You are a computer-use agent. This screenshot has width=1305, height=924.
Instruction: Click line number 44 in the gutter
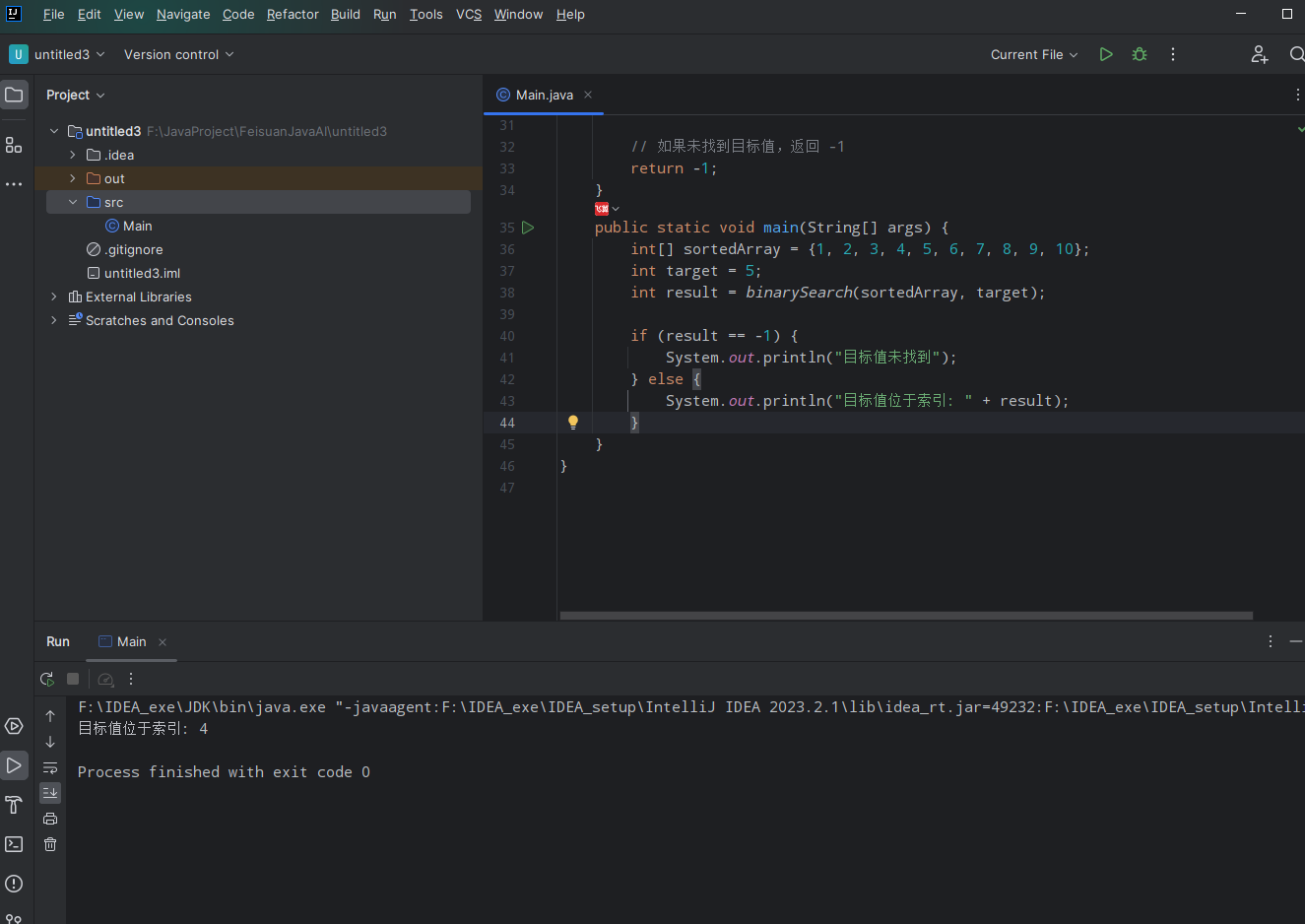[x=507, y=423]
